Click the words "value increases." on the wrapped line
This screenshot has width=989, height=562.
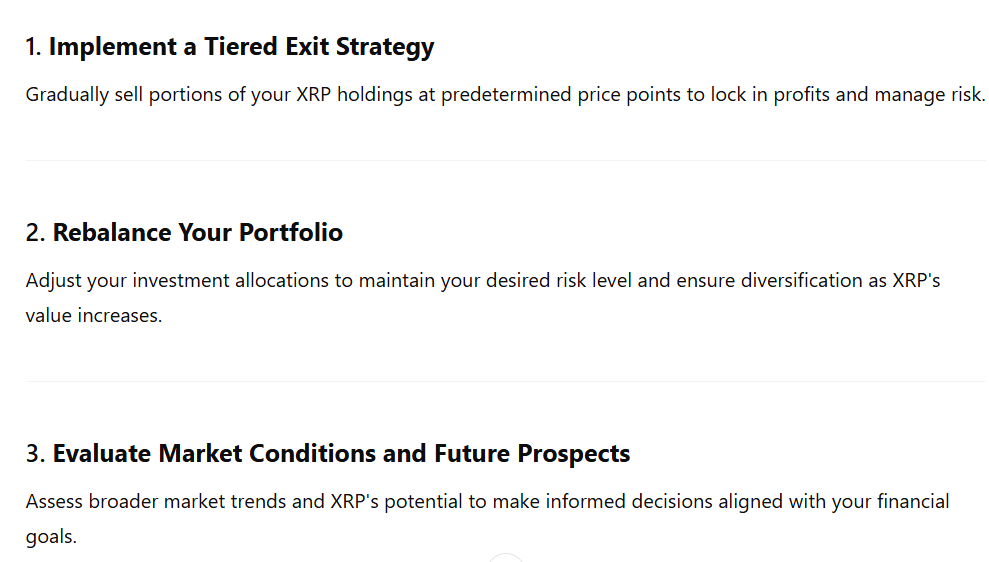click(x=93, y=316)
